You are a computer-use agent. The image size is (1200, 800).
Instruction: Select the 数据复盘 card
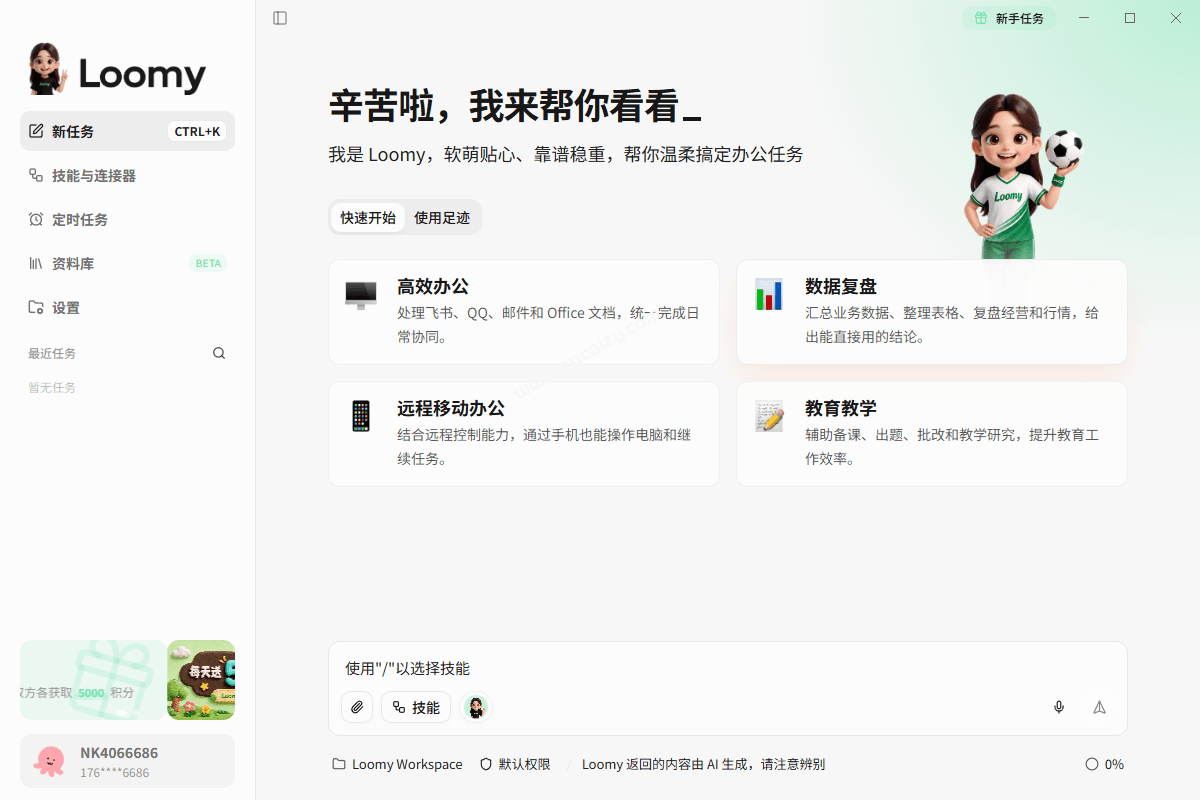[x=932, y=312]
